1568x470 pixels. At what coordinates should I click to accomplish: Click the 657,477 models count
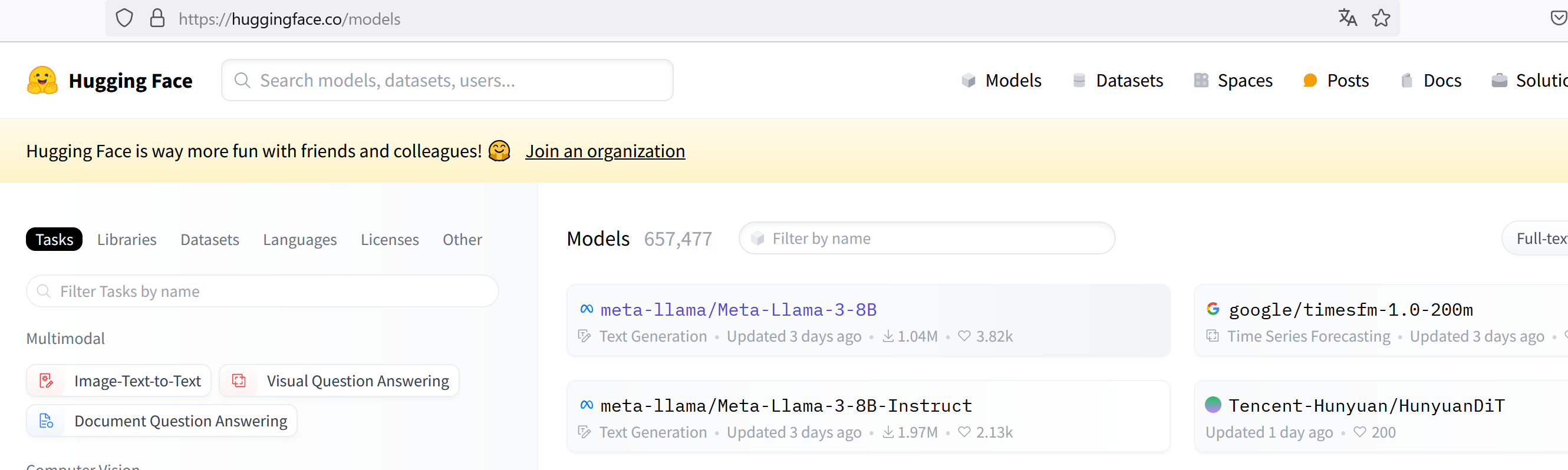(x=678, y=239)
